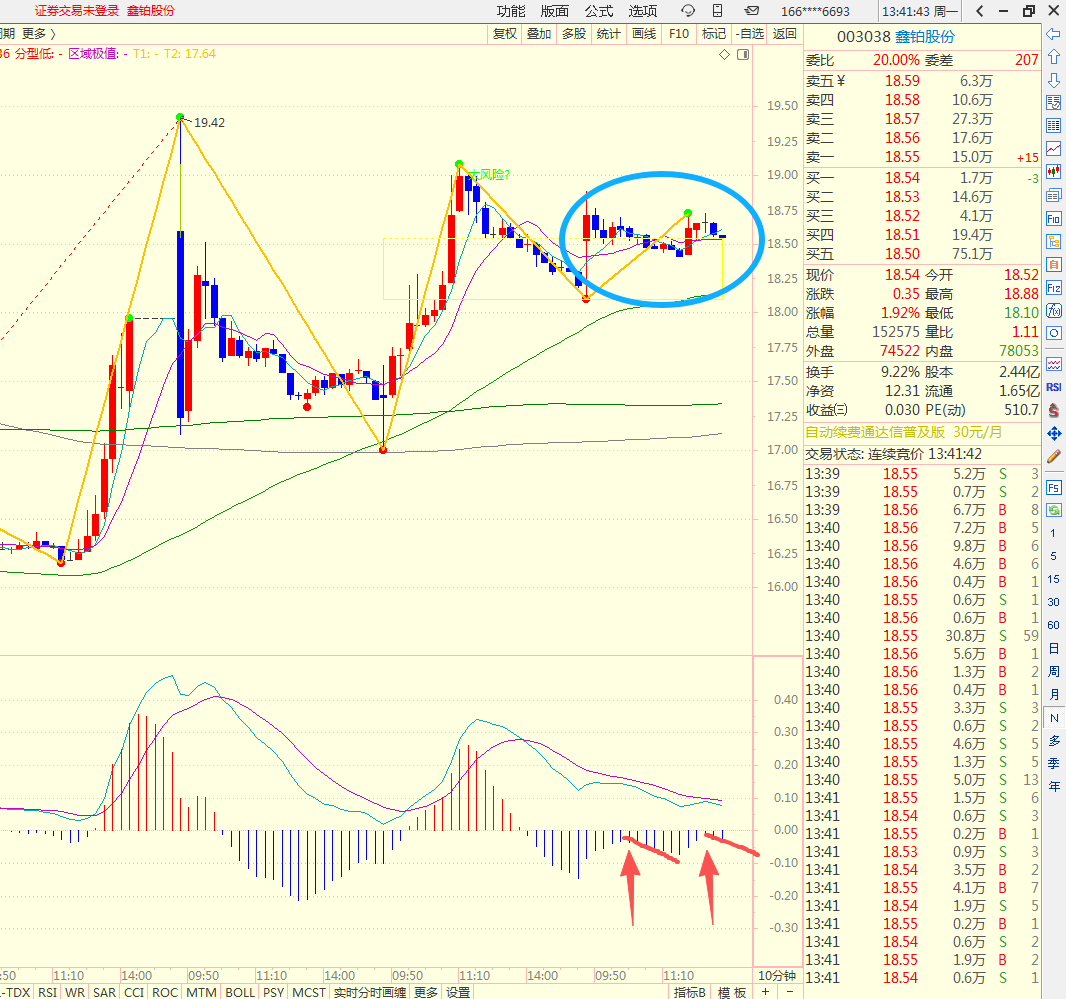Click the 返回 return button
The image size is (1066, 999).
pos(785,34)
